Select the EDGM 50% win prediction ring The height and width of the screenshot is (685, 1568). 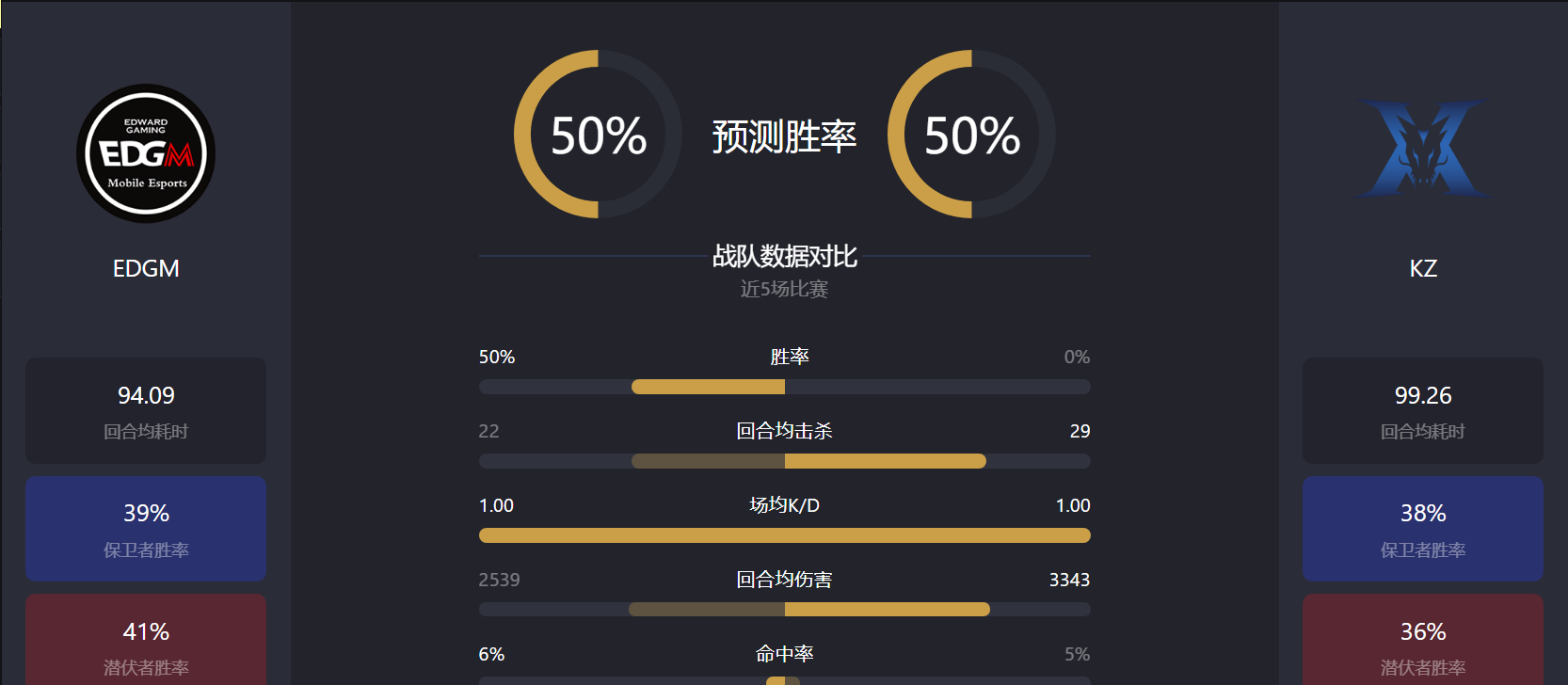pyautogui.click(x=598, y=135)
